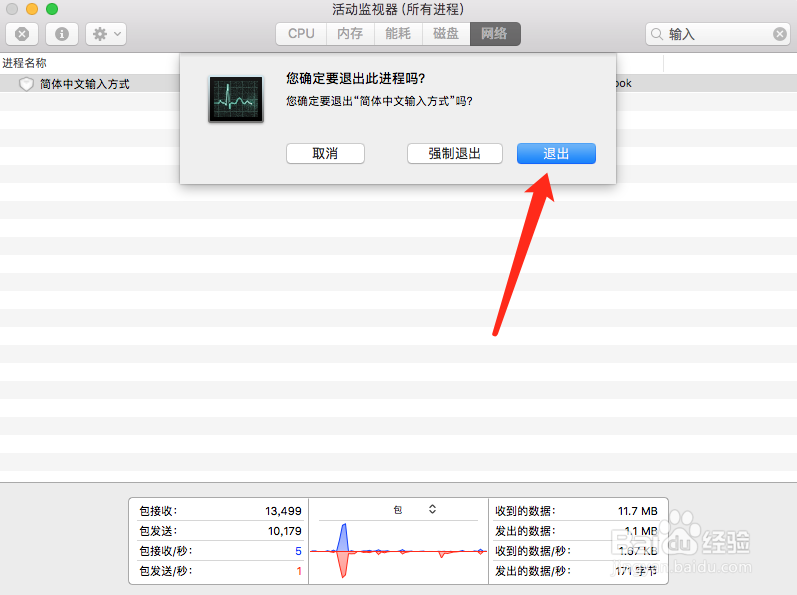The width and height of the screenshot is (797, 595).
Task: Click the shield icon beside 简体中文输入方式
Action: (26, 84)
